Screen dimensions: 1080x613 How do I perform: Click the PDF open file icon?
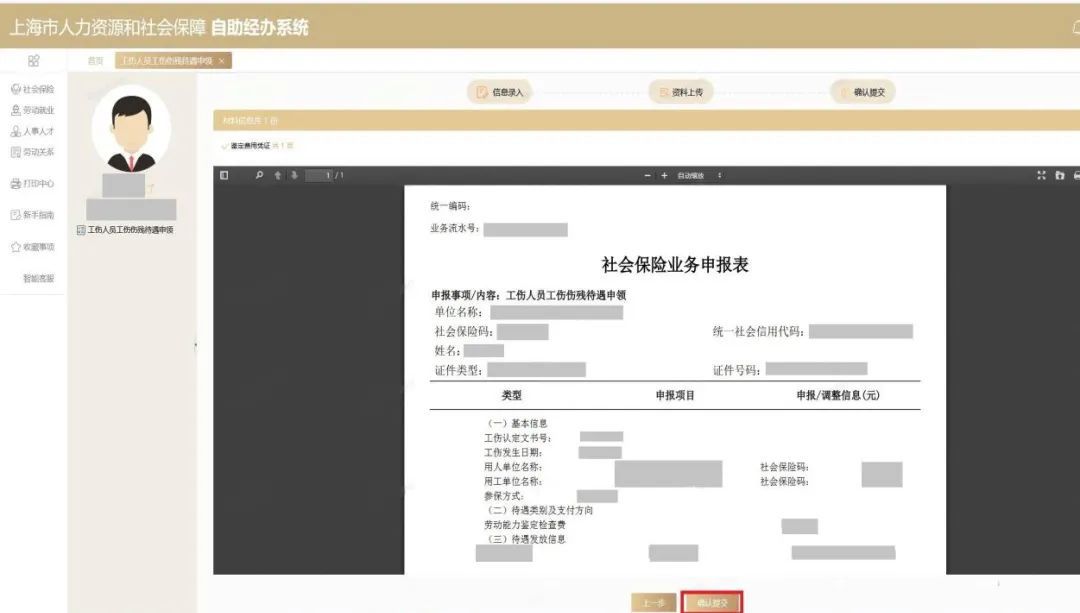tap(1059, 176)
